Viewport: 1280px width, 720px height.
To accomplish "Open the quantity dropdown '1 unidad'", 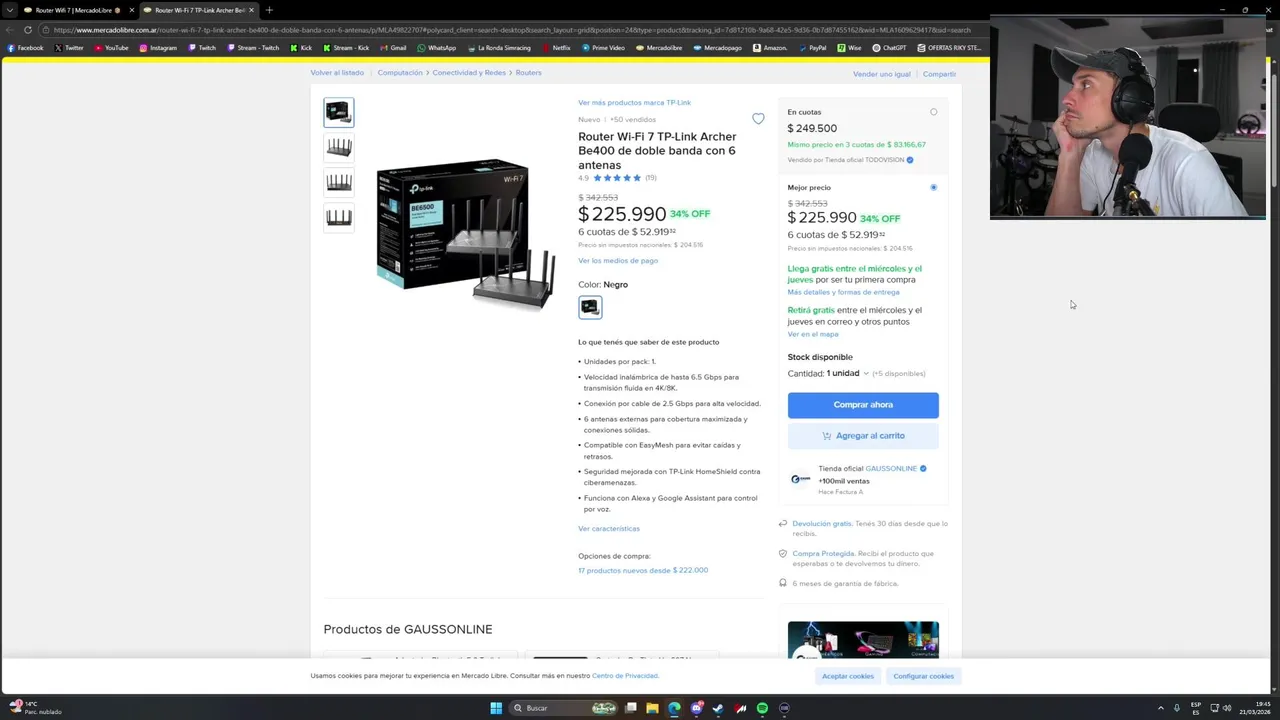I will click(847, 373).
